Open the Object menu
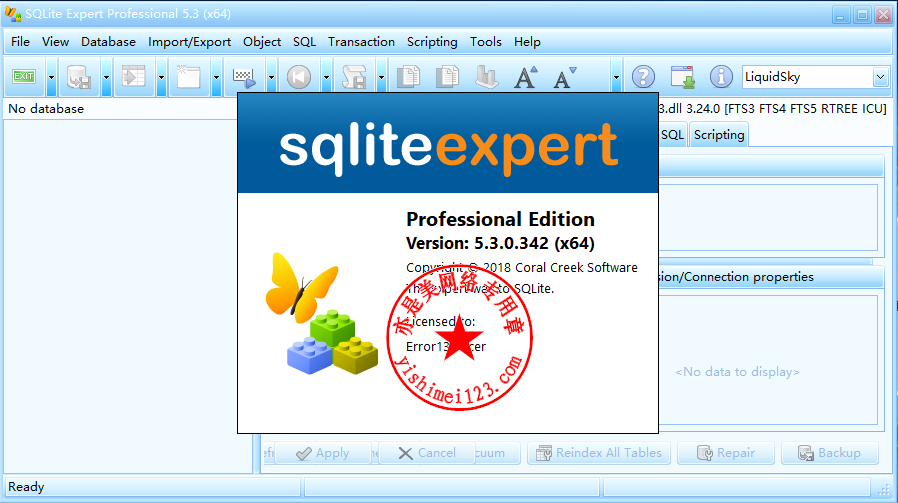Image resolution: width=898 pixels, height=503 pixels. [262, 42]
